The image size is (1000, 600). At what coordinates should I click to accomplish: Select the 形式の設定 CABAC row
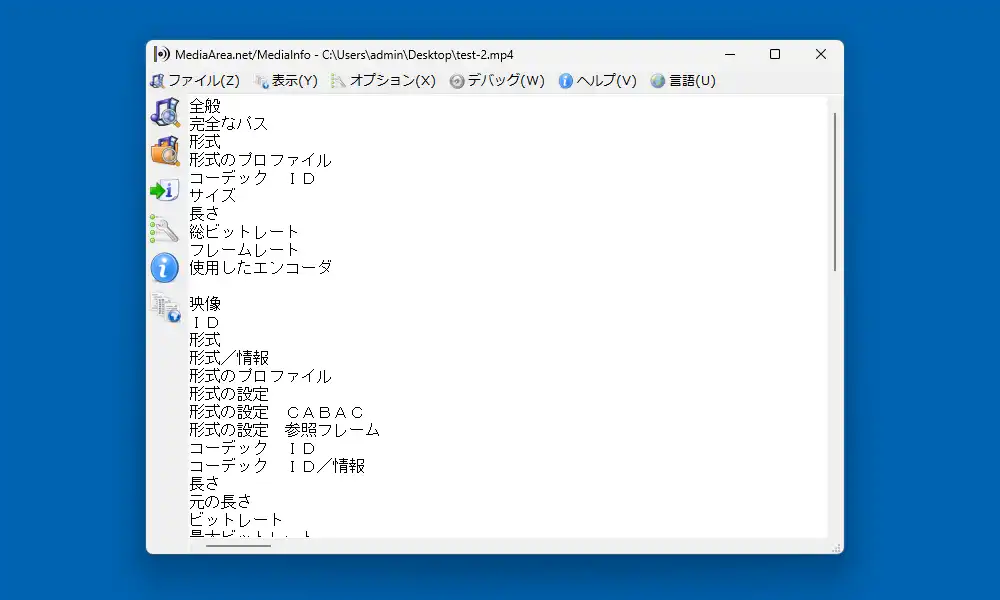[276, 412]
